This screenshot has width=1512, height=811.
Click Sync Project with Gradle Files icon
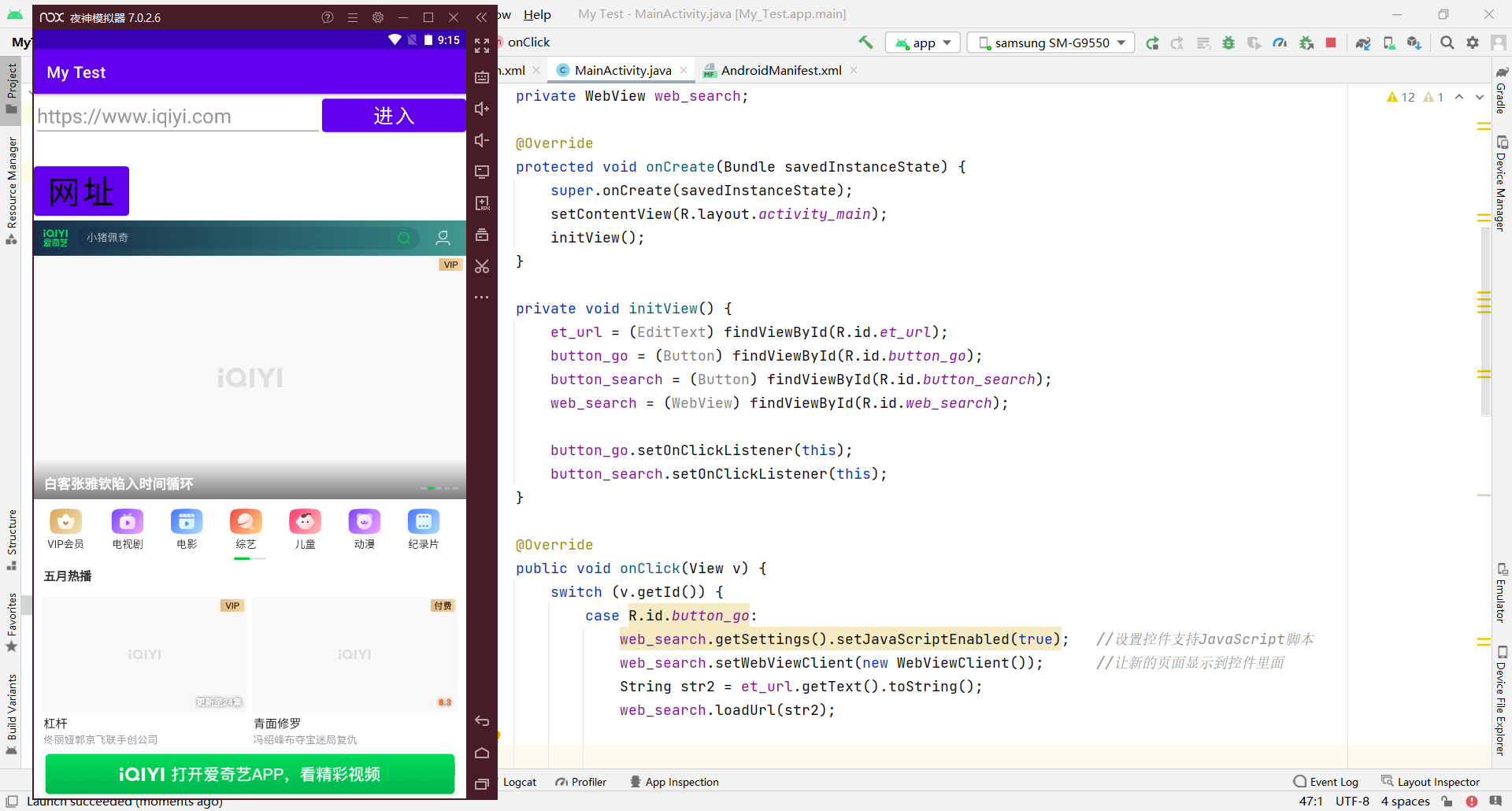[x=1363, y=43]
